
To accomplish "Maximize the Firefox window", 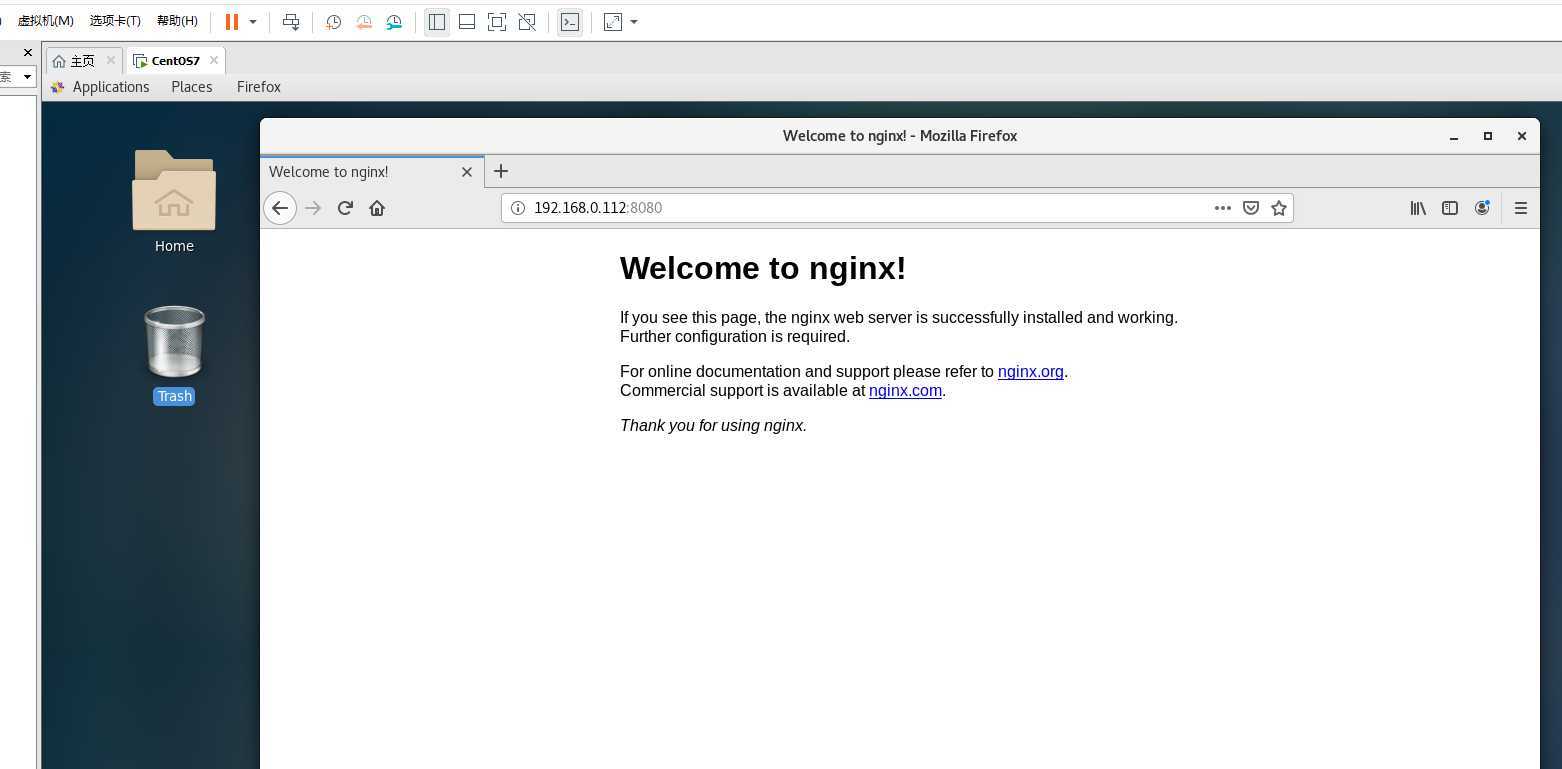I will (x=1488, y=136).
